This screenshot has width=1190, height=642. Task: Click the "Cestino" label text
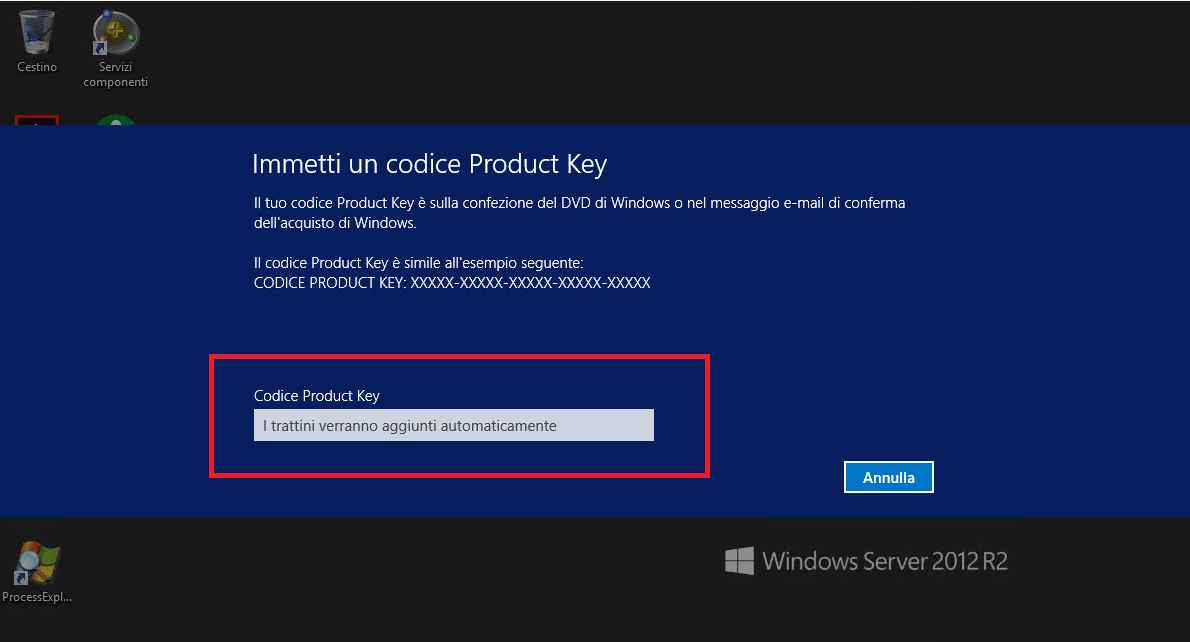[x=37, y=67]
